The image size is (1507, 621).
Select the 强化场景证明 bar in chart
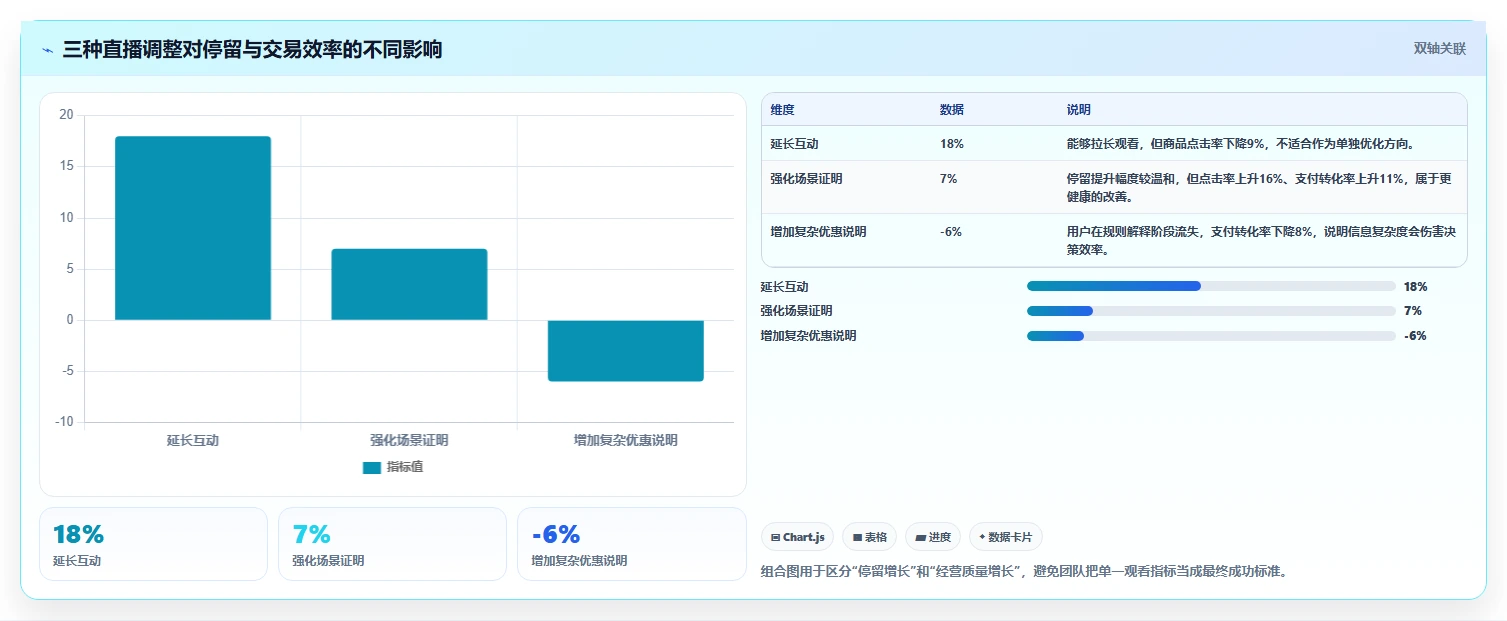409,284
